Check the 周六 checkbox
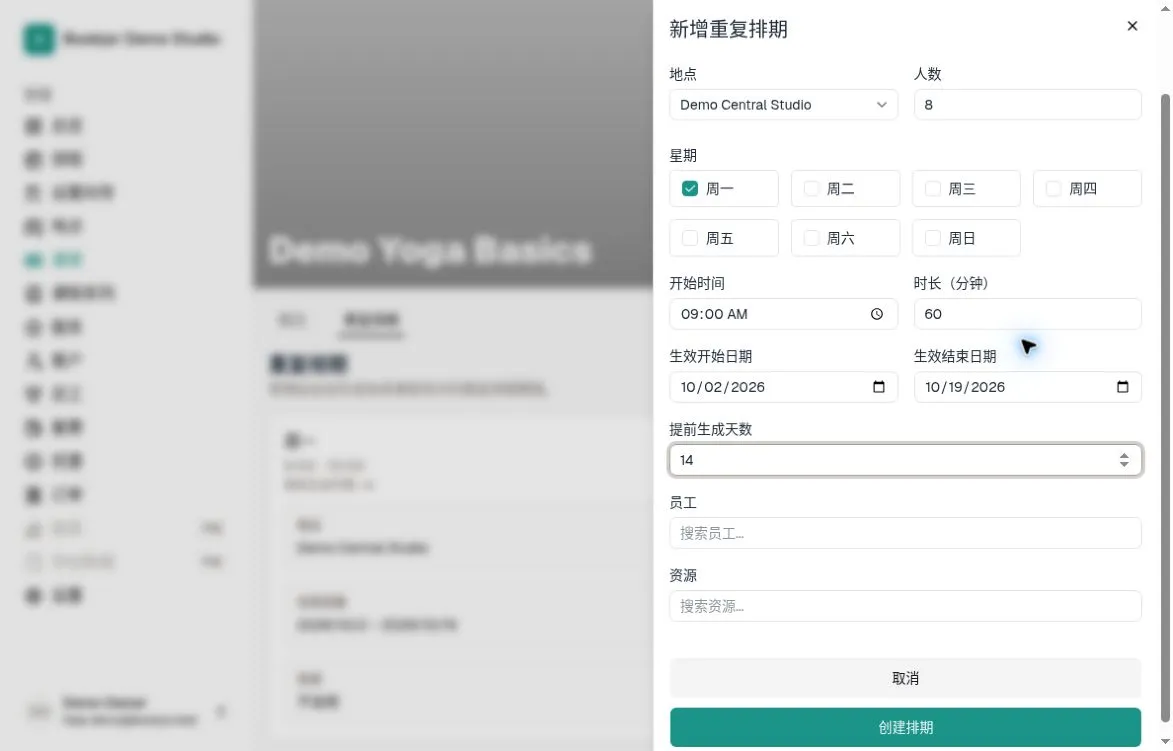Screen dimensions: 1173x751 pos(811,238)
